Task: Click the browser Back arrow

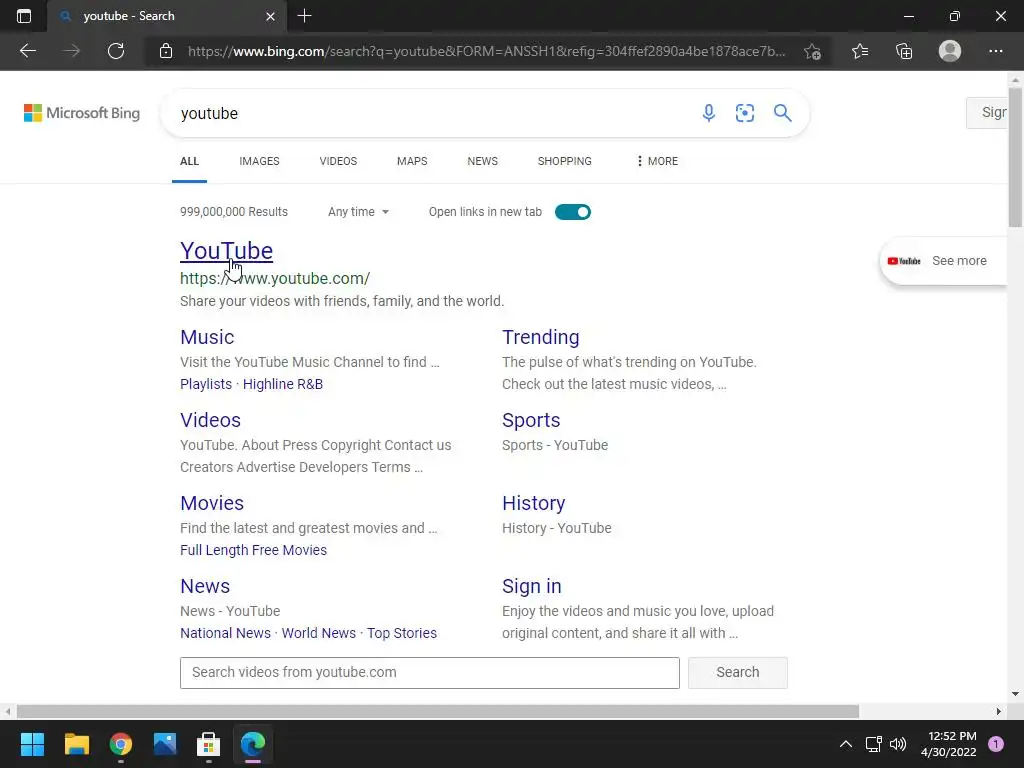Action: coord(27,51)
